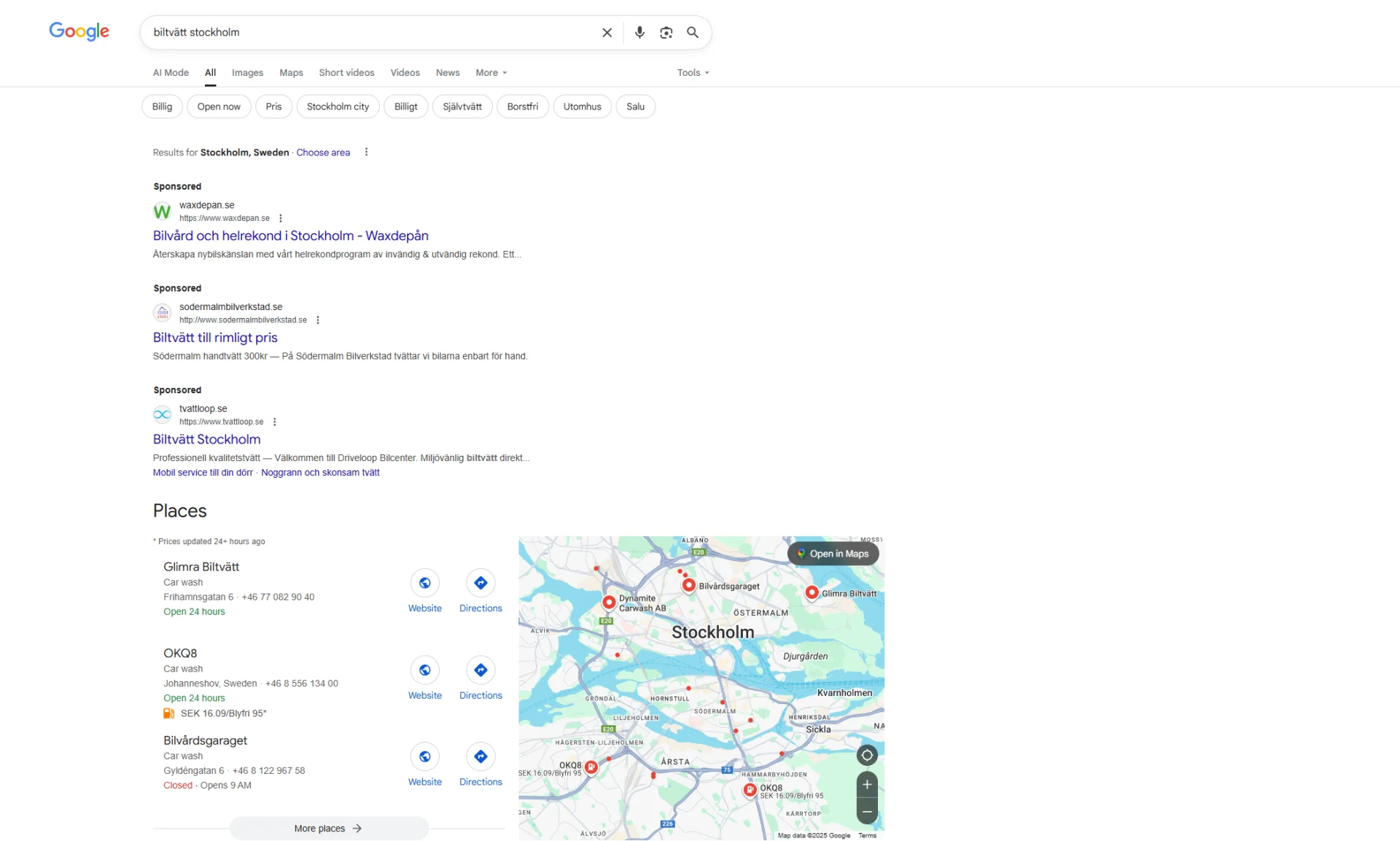
Task: Toggle the Billig filter chip
Action: pos(162,106)
